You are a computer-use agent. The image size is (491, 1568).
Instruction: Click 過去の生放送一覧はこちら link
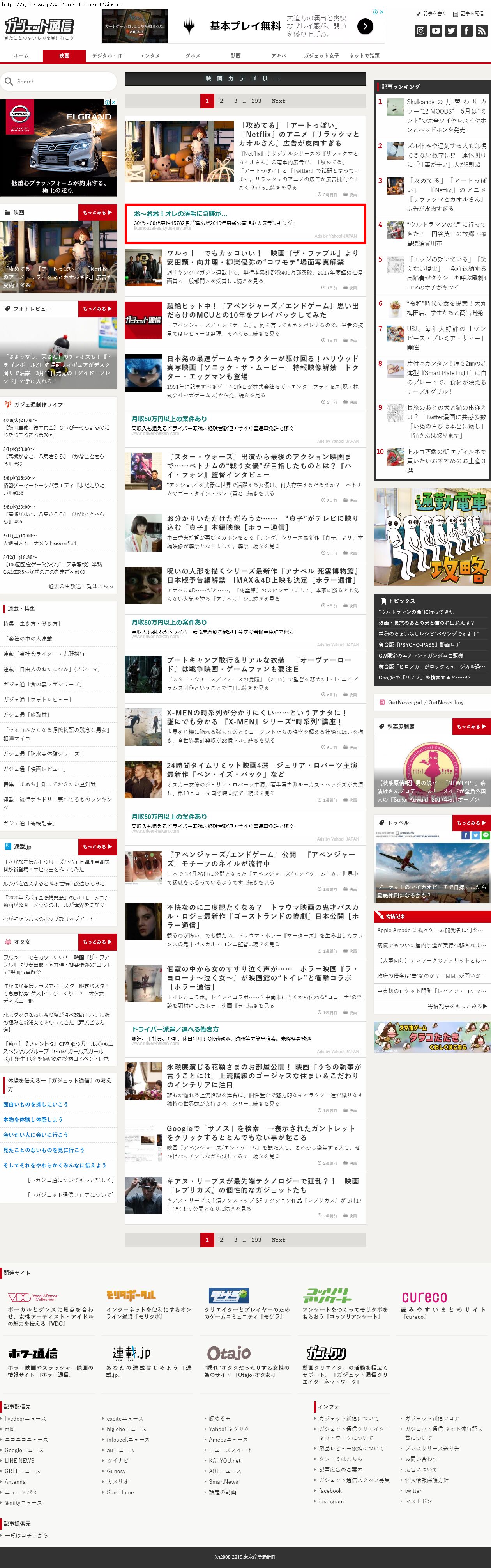click(x=81, y=585)
